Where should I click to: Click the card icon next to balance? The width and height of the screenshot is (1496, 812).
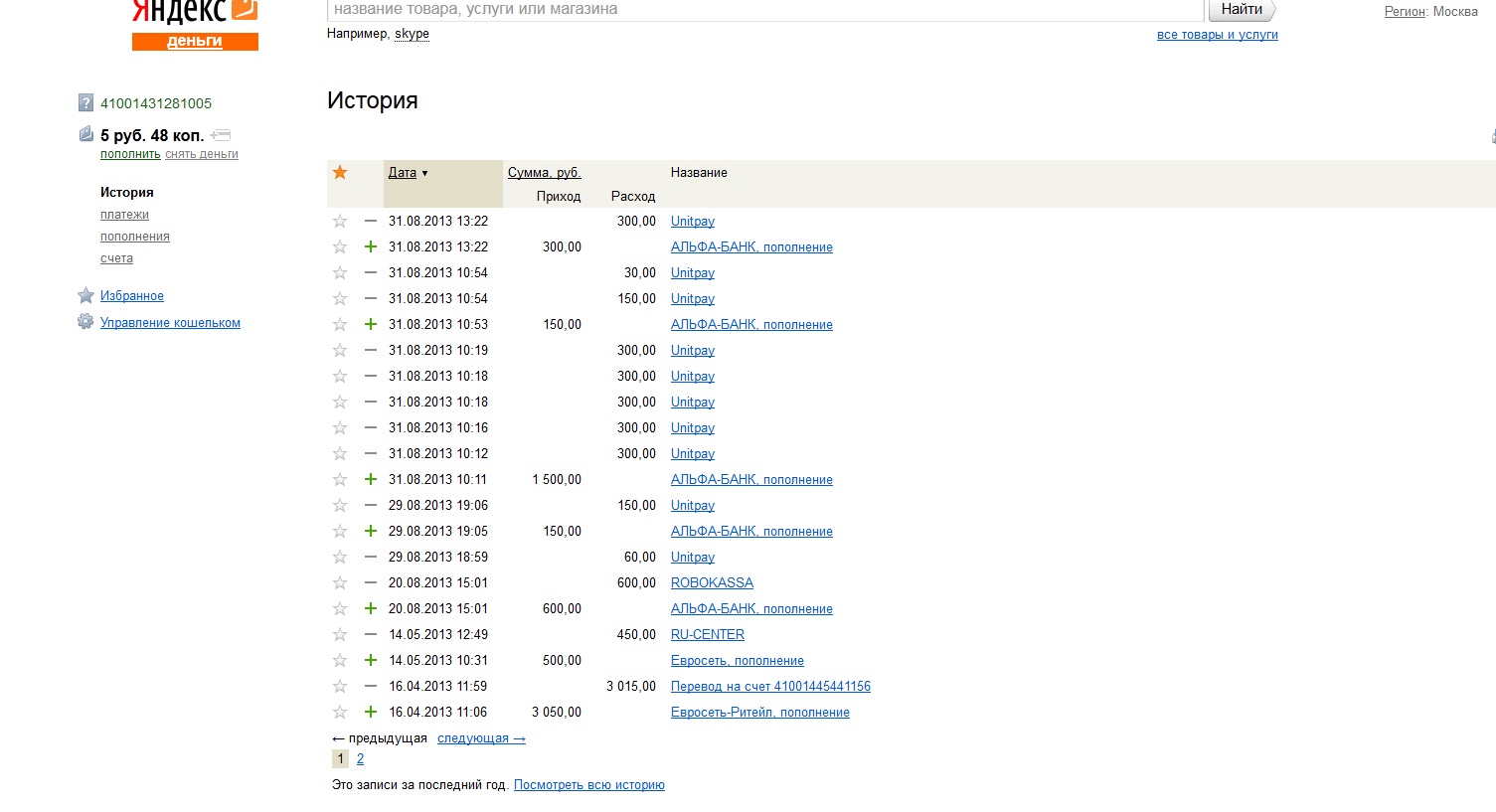point(221,135)
